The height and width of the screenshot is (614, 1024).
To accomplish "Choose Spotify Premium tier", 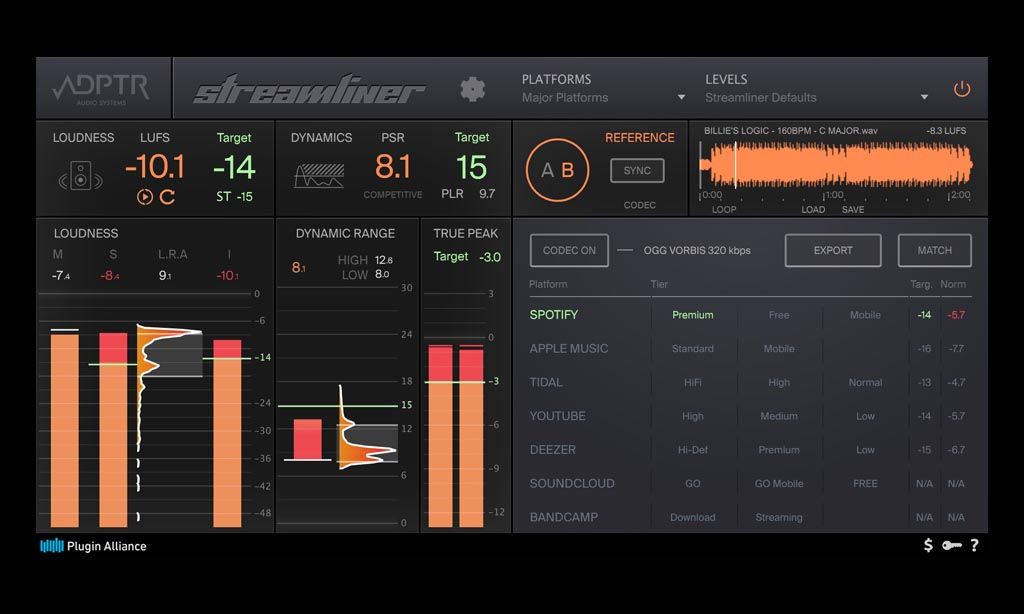I will (693, 315).
